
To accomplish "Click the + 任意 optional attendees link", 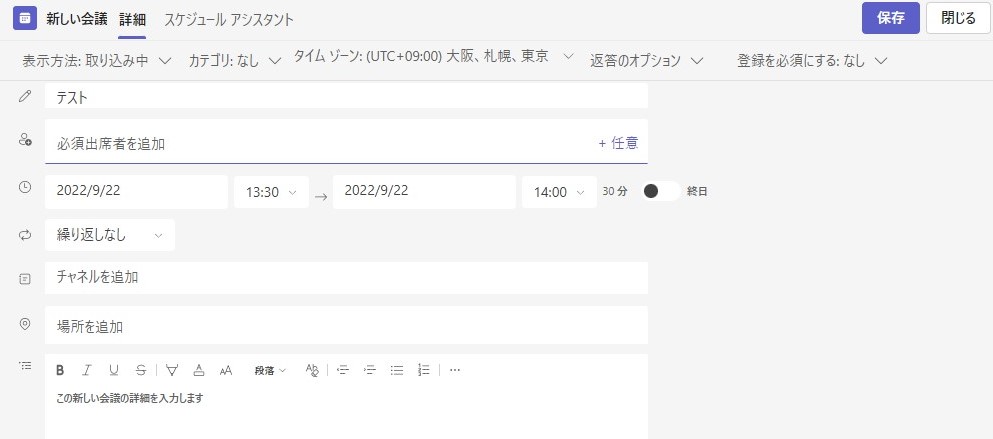I will 618,143.
